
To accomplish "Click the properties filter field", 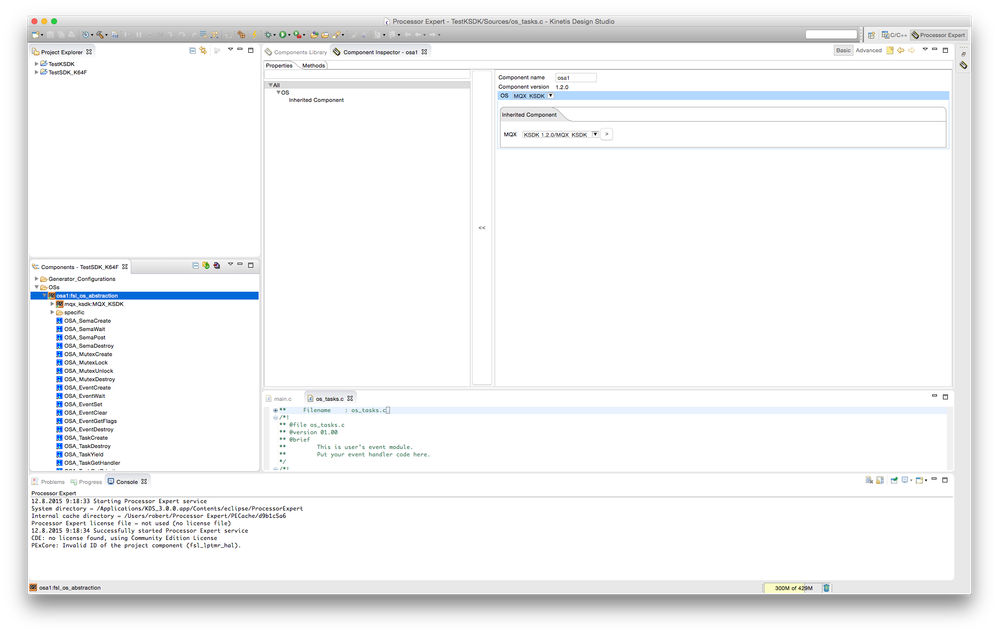I will click(367, 75).
